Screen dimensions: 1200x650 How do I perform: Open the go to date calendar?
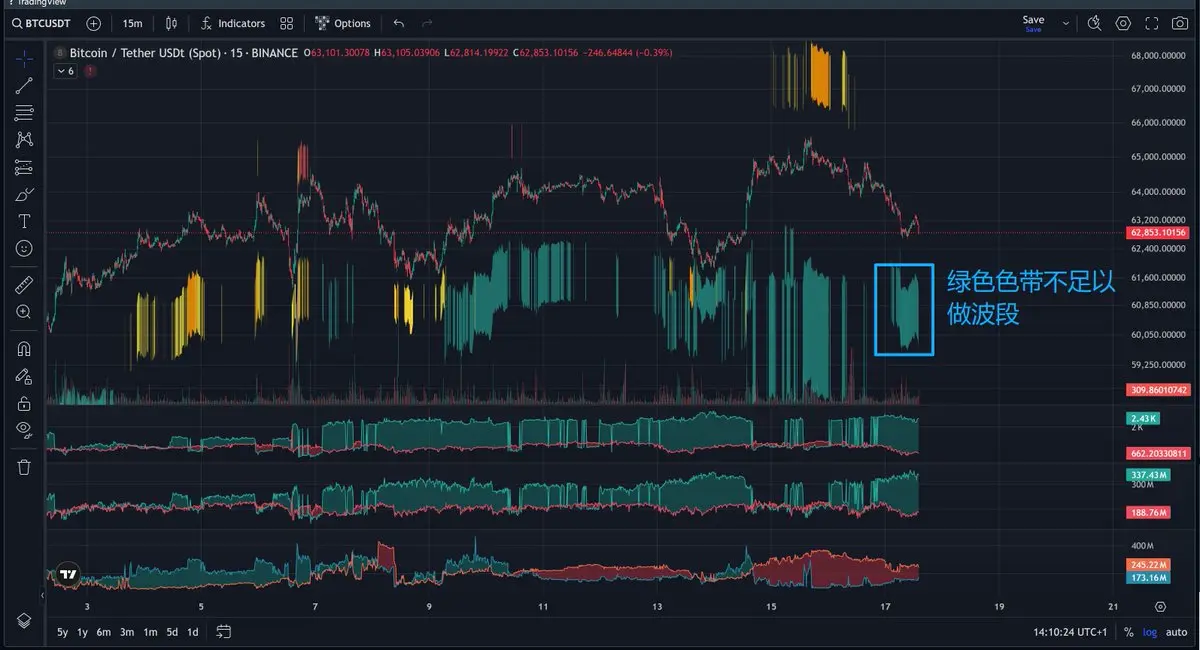tap(224, 632)
